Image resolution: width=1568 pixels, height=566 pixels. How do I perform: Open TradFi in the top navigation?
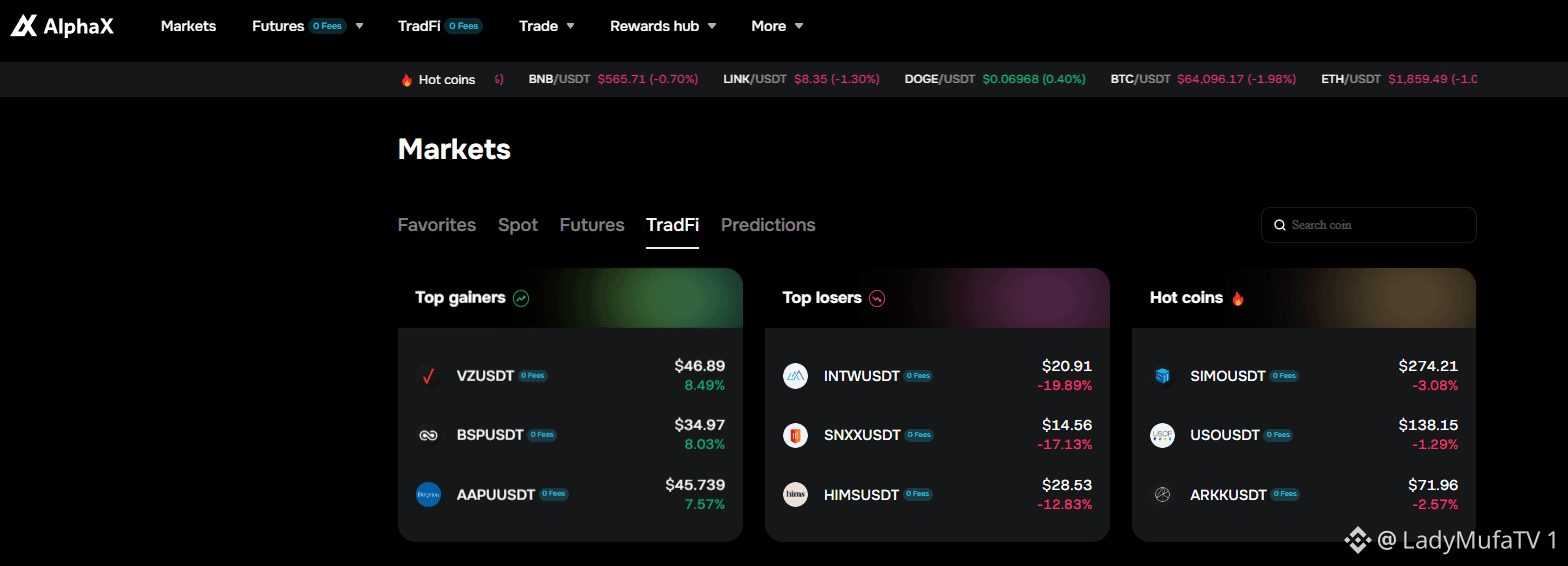tap(419, 26)
